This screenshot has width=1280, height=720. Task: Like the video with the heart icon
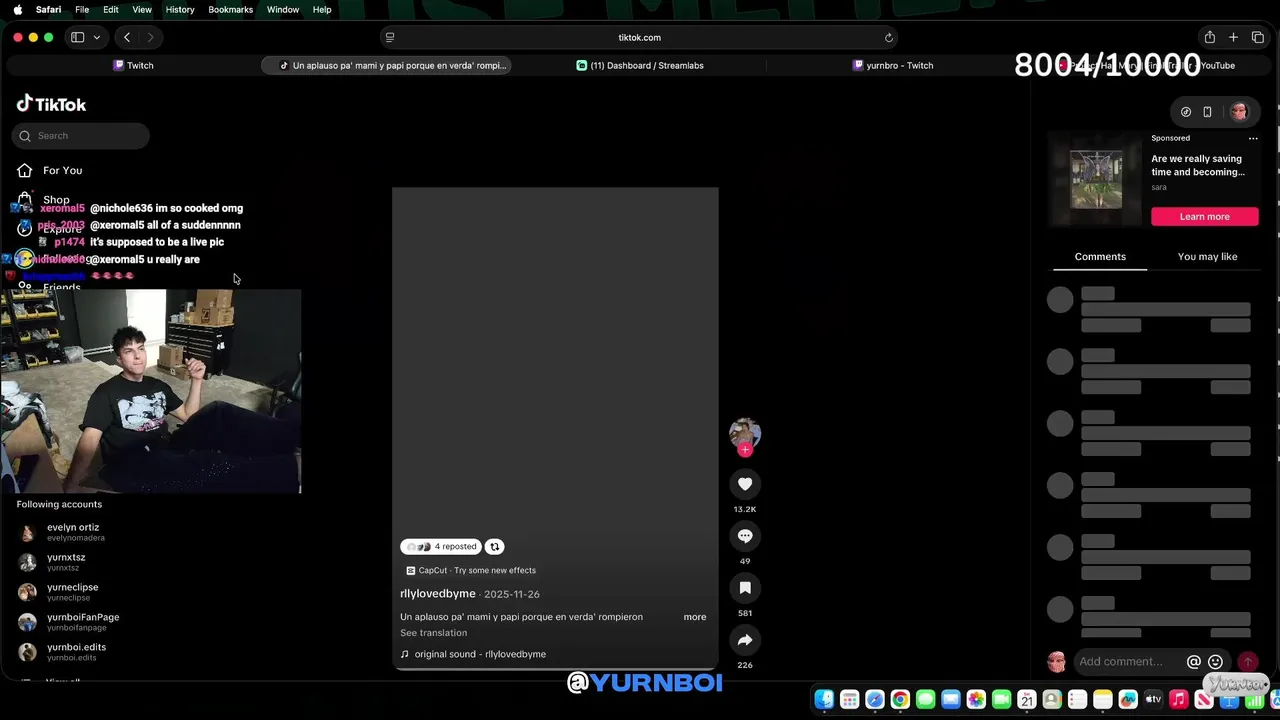pos(745,484)
